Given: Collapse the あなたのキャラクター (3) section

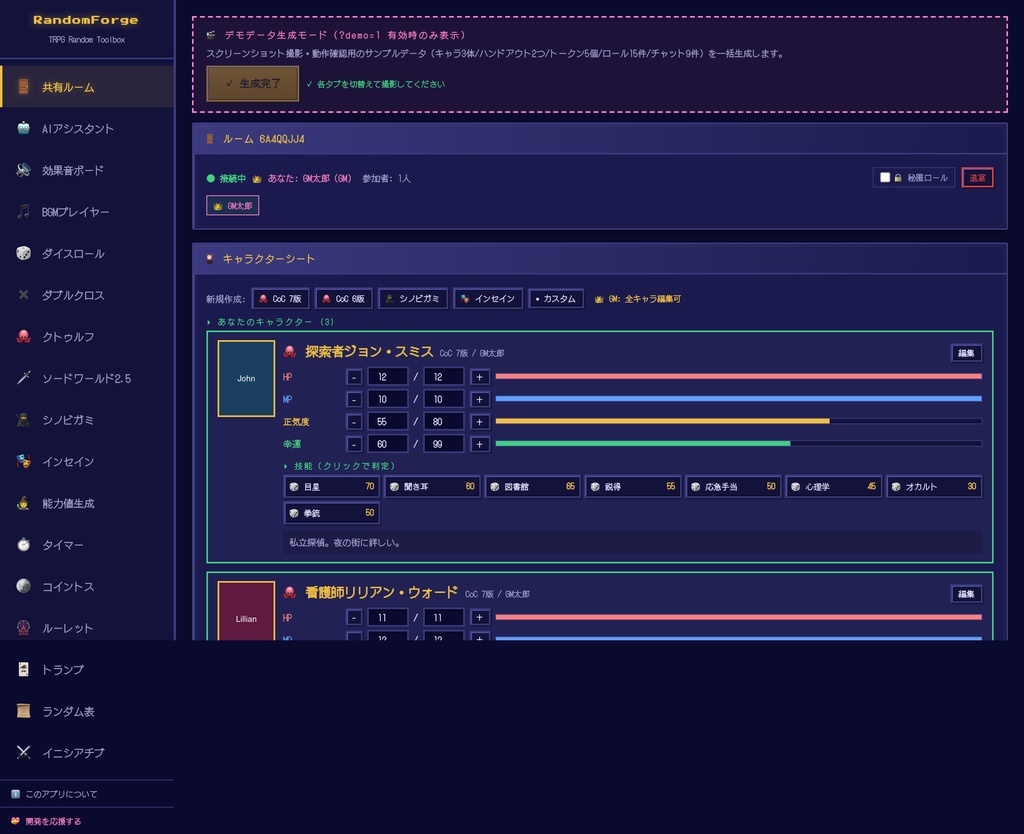Looking at the screenshot, I should coord(270,322).
